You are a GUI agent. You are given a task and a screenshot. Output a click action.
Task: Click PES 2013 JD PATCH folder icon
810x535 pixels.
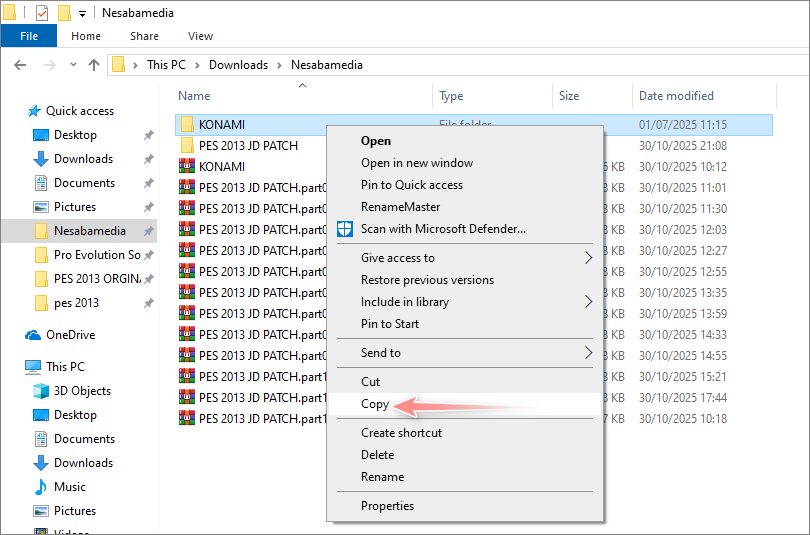click(187, 146)
